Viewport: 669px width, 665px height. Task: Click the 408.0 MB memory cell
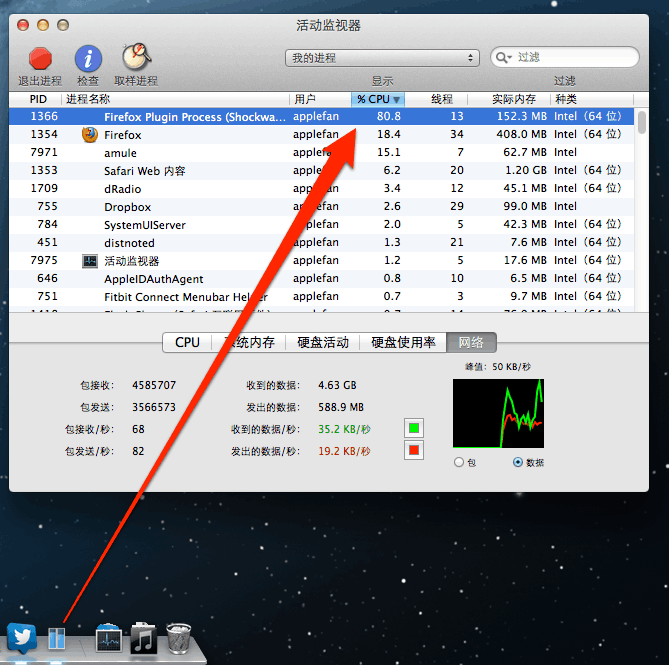521,134
